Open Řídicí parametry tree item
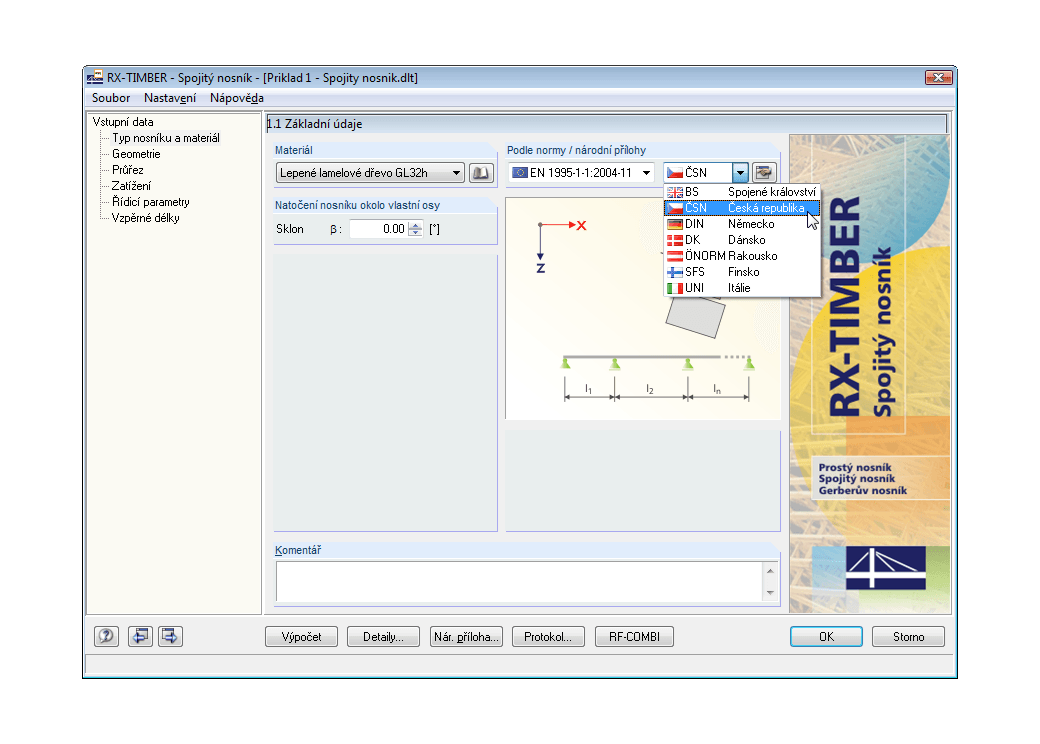1040x744 pixels. tap(151, 202)
